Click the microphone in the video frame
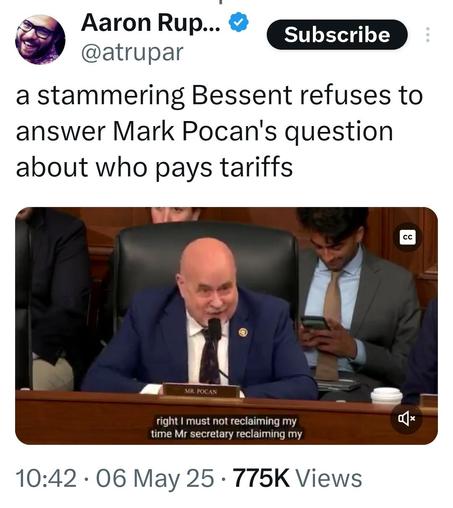Screen dimensions: 453x508 (215, 329)
